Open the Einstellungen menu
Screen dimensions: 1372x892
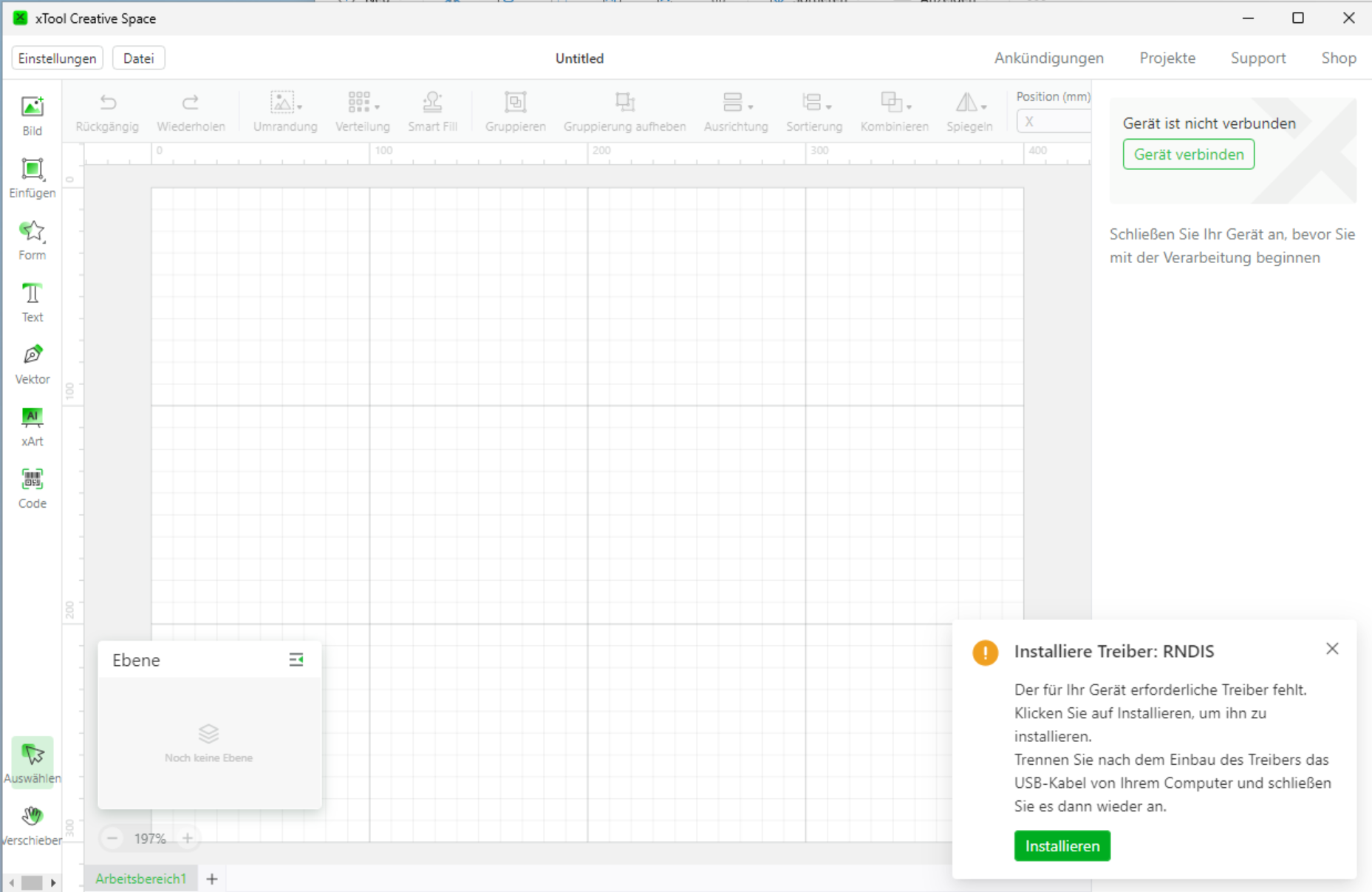[57, 58]
